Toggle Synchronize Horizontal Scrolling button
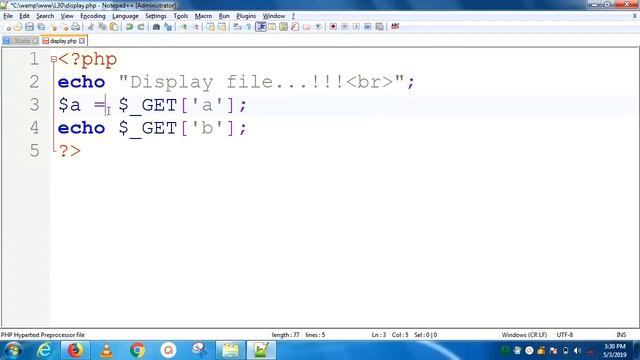This screenshot has height=360, width=640. pos(222,27)
